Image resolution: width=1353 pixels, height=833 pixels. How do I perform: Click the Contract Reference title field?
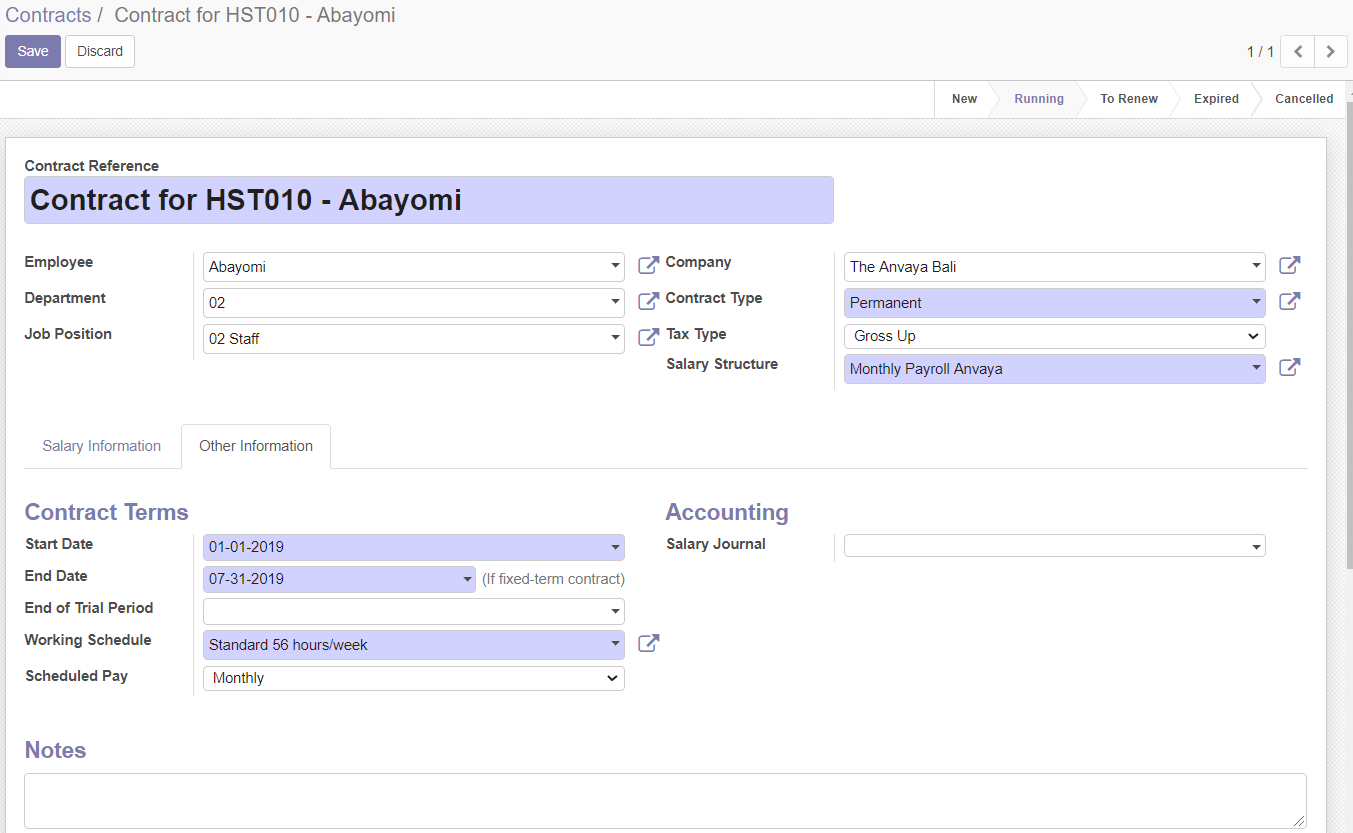[429, 200]
